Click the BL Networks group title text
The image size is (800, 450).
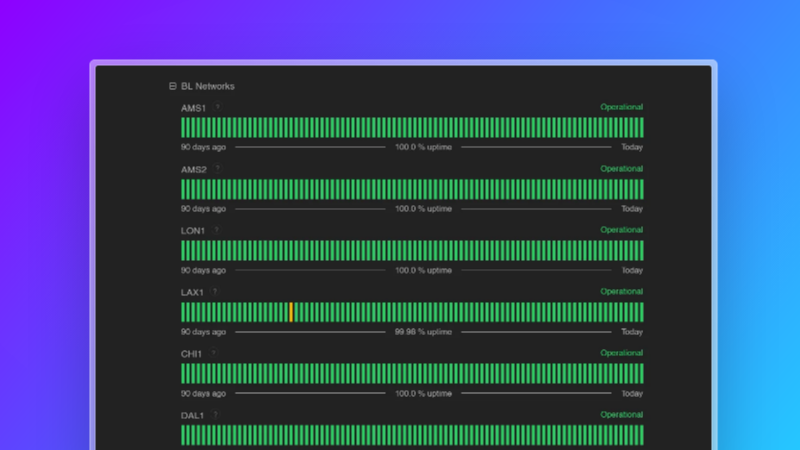(x=208, y=87)
